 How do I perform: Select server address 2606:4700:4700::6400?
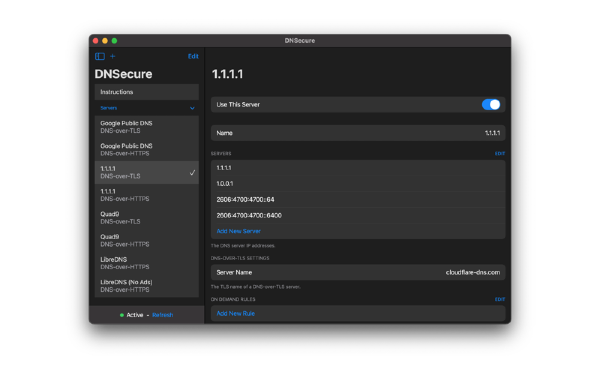coord(358,215)
